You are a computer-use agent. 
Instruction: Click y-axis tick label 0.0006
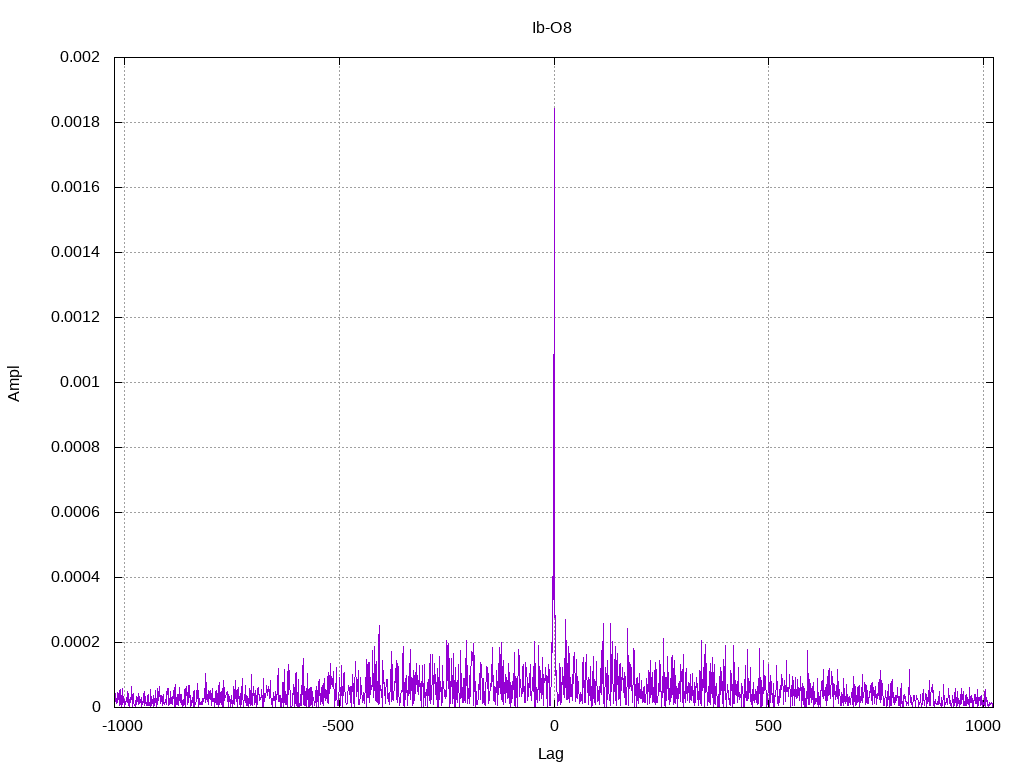coord(76,512)
